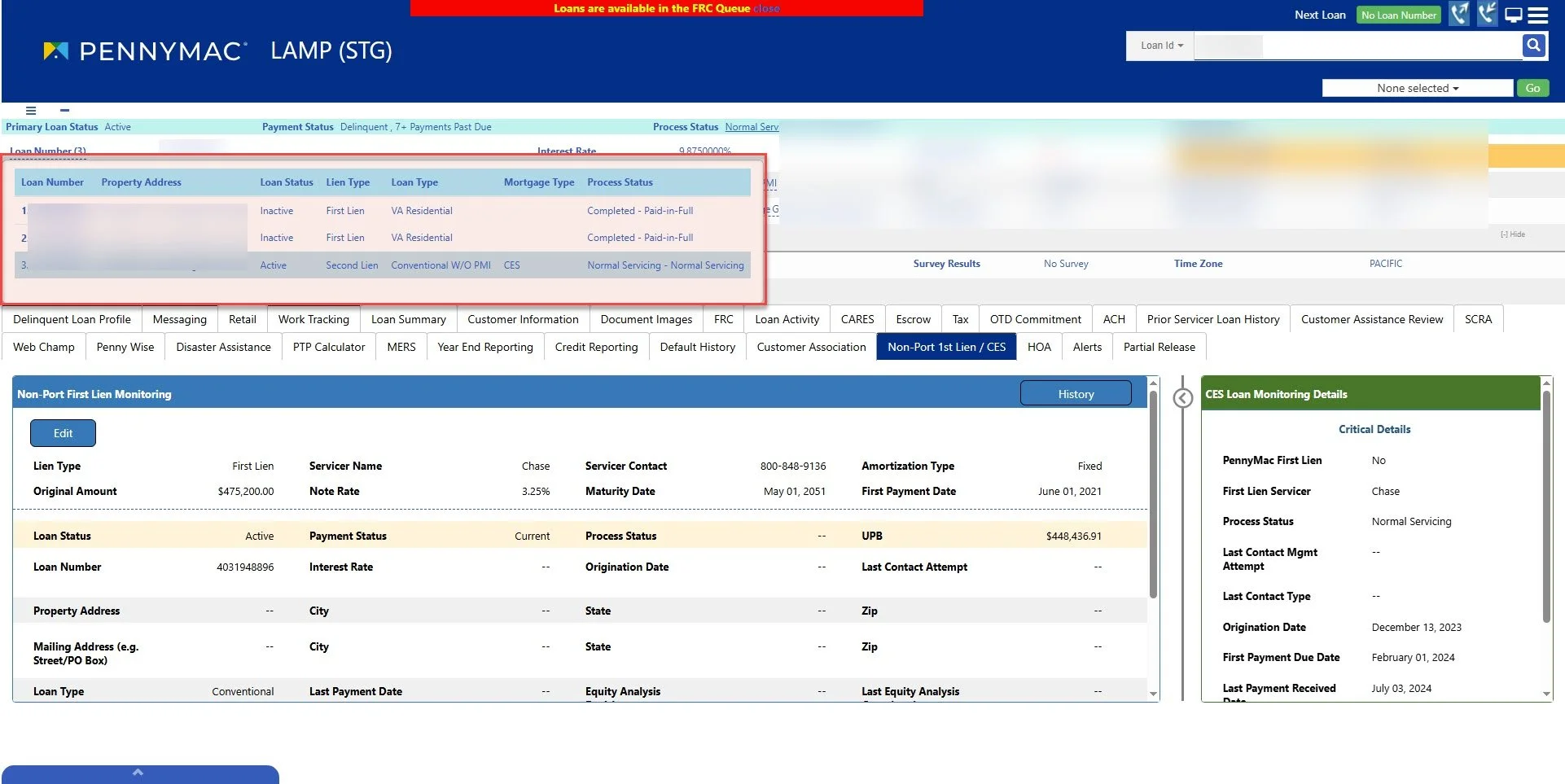
Task: Click the Next Loan label
Action: (1320, 15)
